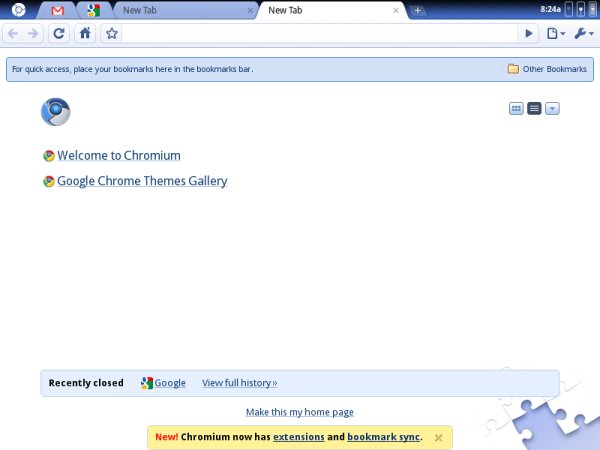Click the Chromium OS logo in top-left corner
The image size is (600, 450).
(18, 10)
